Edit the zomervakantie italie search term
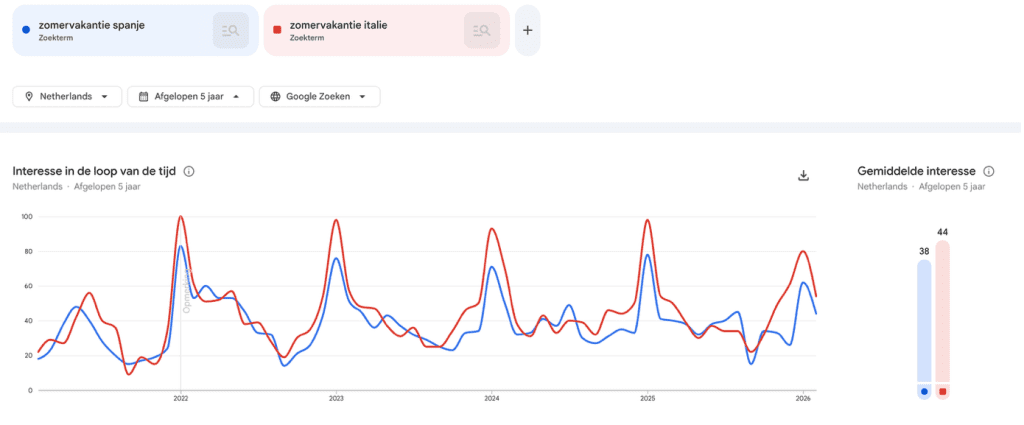The image size is (1024, 425). (339, 25)
